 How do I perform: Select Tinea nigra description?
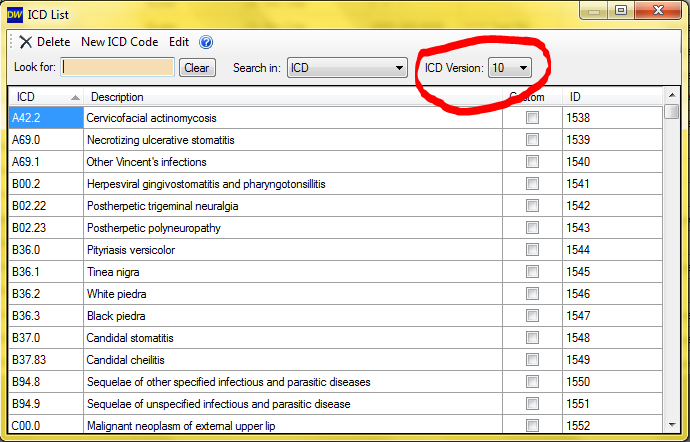pos(113,272)
